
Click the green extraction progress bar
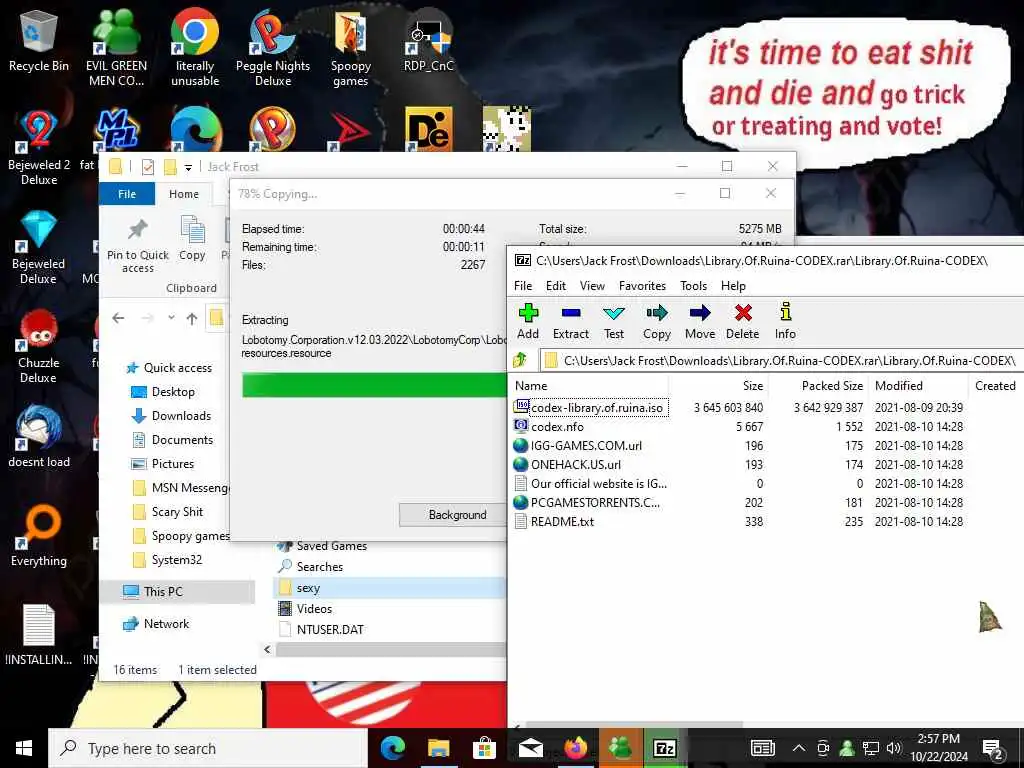point(374,385)
